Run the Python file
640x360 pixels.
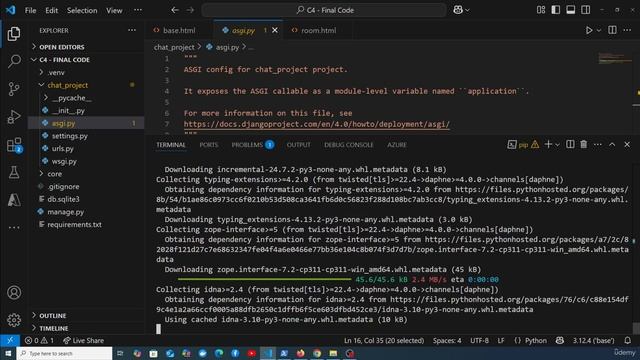coord(589,30)
